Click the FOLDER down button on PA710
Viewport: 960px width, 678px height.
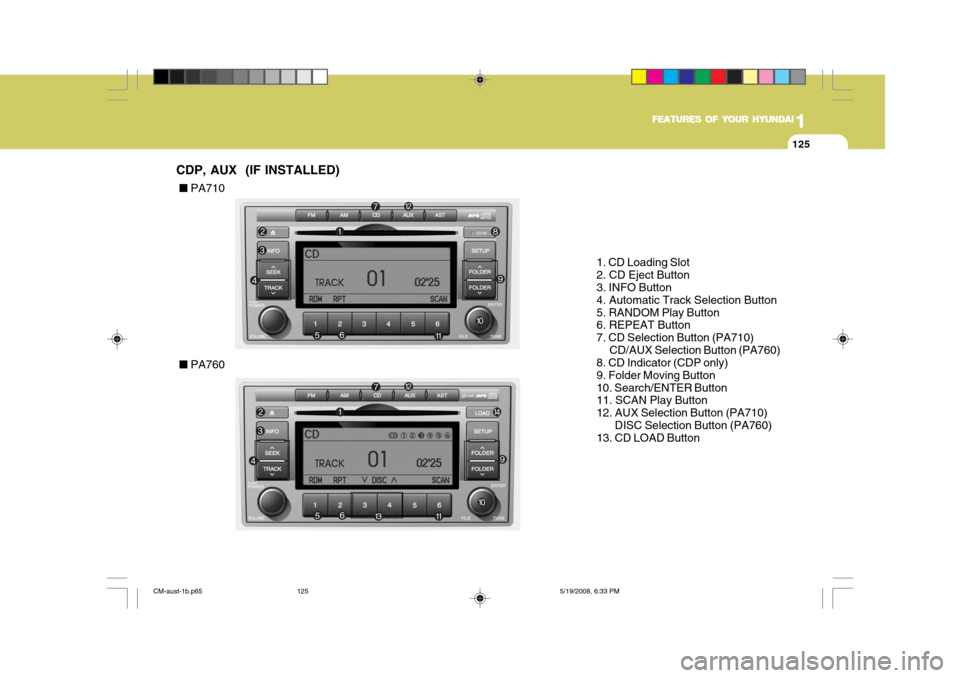(480, 288)
